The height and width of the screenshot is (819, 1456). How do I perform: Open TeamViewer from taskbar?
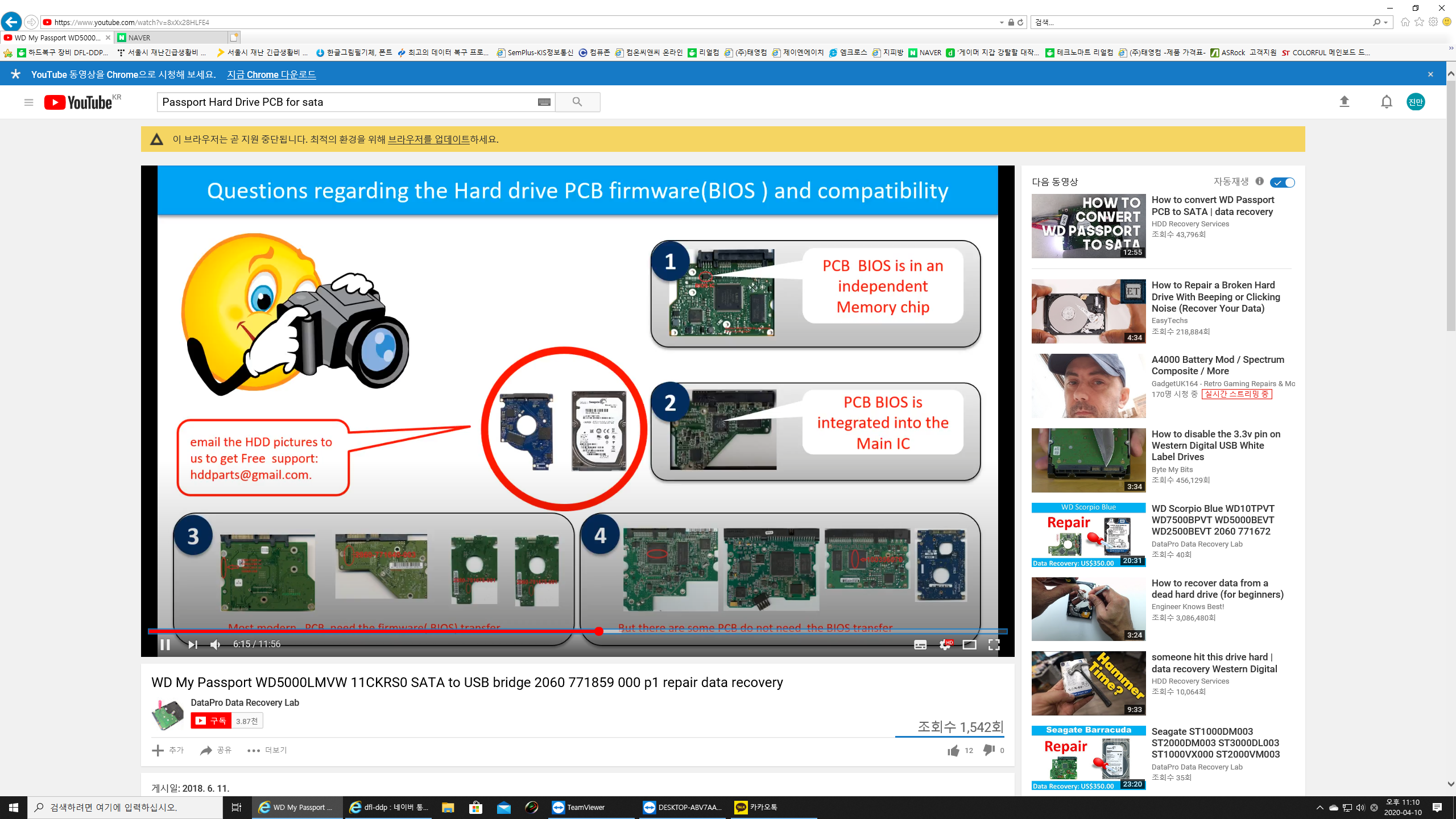591,808
